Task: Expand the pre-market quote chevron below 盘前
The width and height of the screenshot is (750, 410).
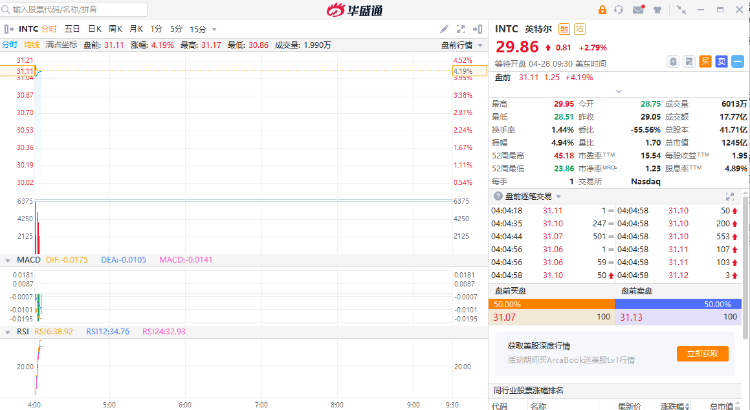Action: click(x=617, y=90)
